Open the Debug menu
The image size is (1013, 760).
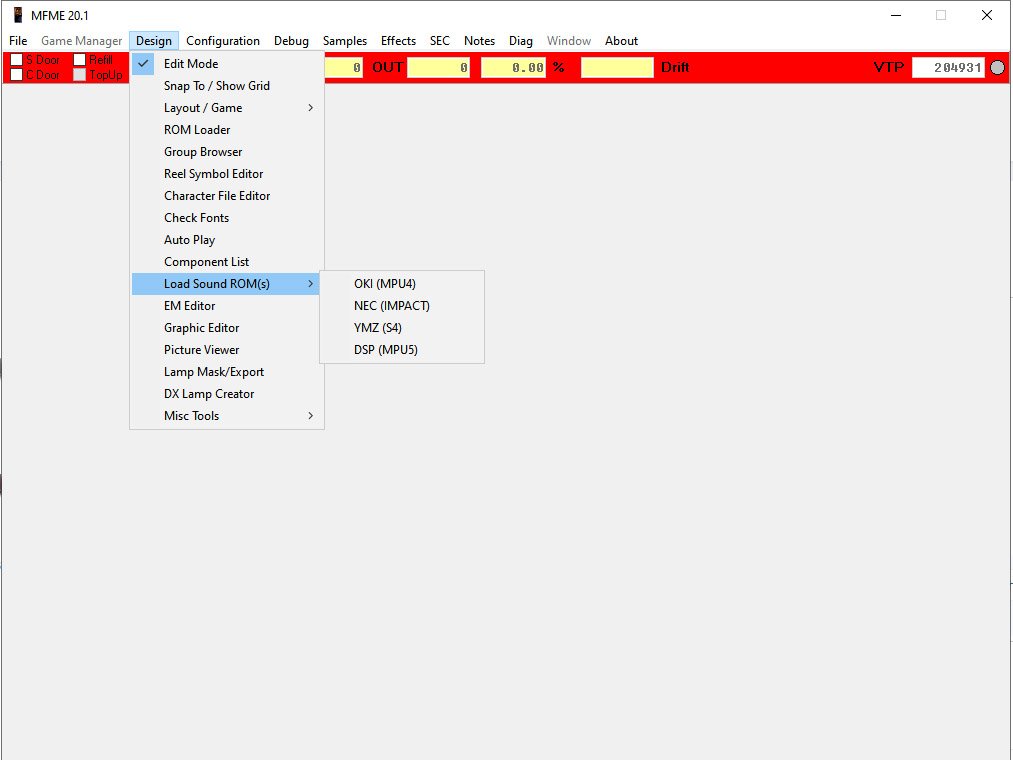[291, 41]
